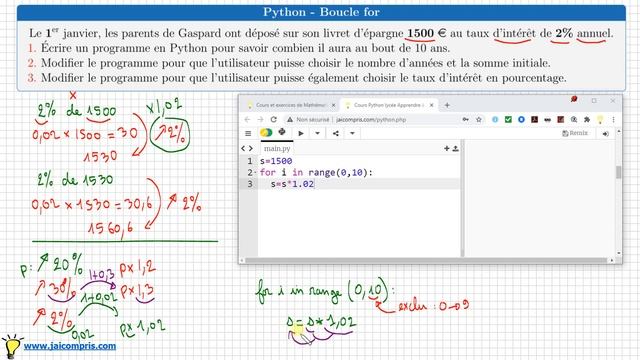Screen dimensions: 640x360
Task: Click code line 1 s=1500
Action: tap(276, 161)
